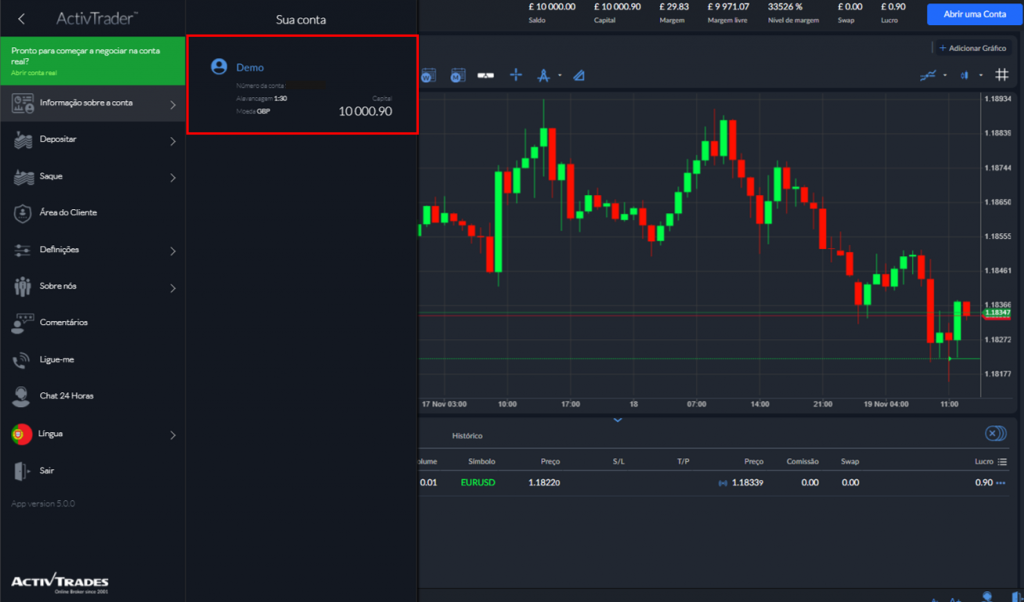Viewport: 1024px width, 602px height.
Task: Expand the Definições submenu chevron
Action: (173, 251)
